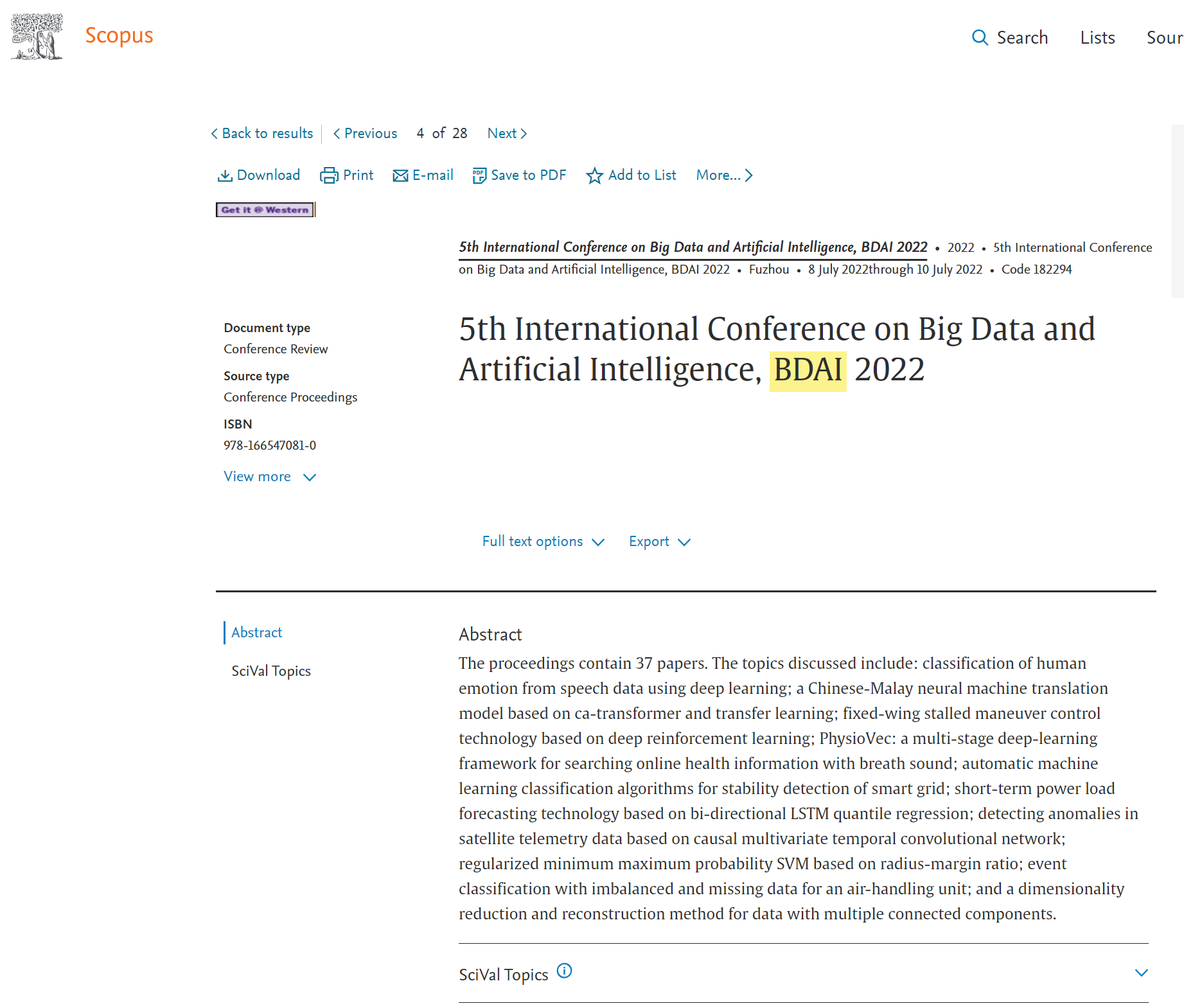Click the Conference Review document type text
Screen dimensions: 1184x1008
276,349
